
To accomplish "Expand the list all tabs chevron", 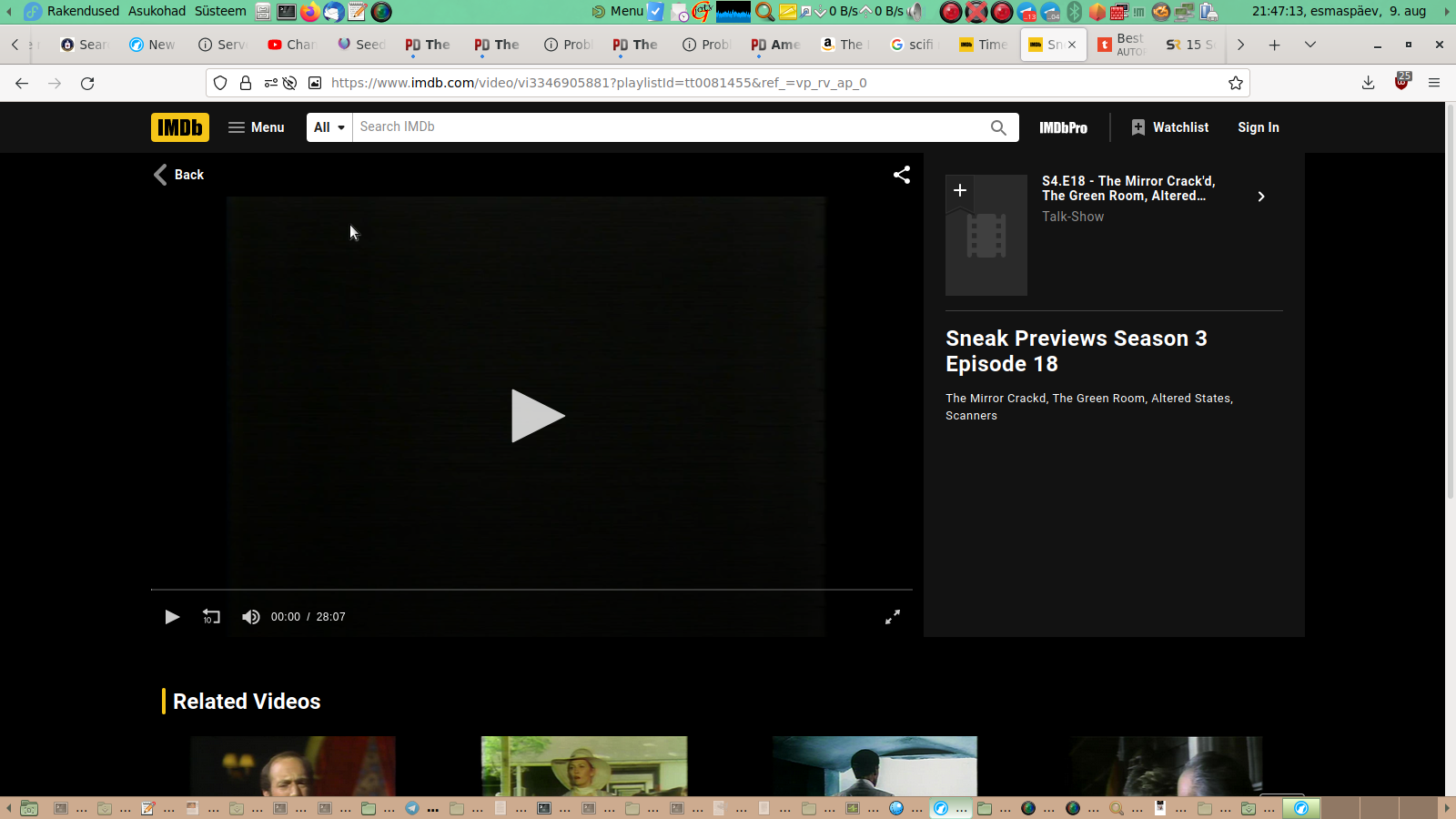I will tap(1310, 45).
